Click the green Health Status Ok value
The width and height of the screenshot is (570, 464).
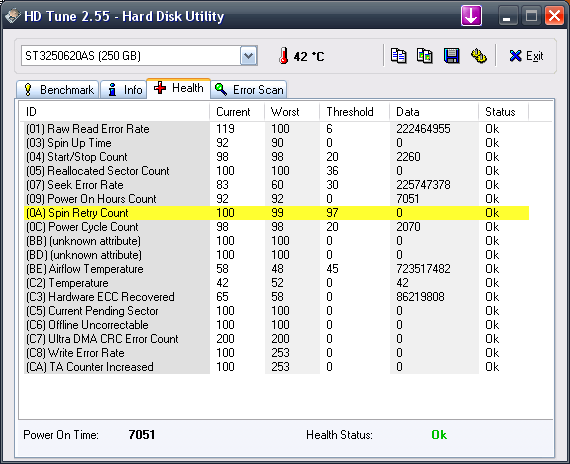pos(439,435)
